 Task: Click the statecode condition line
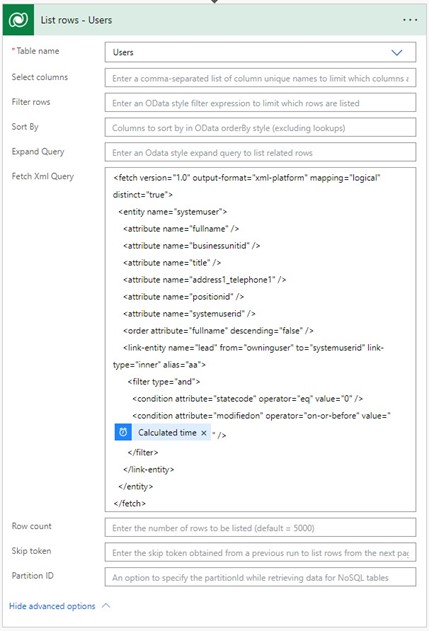(248, 398)
